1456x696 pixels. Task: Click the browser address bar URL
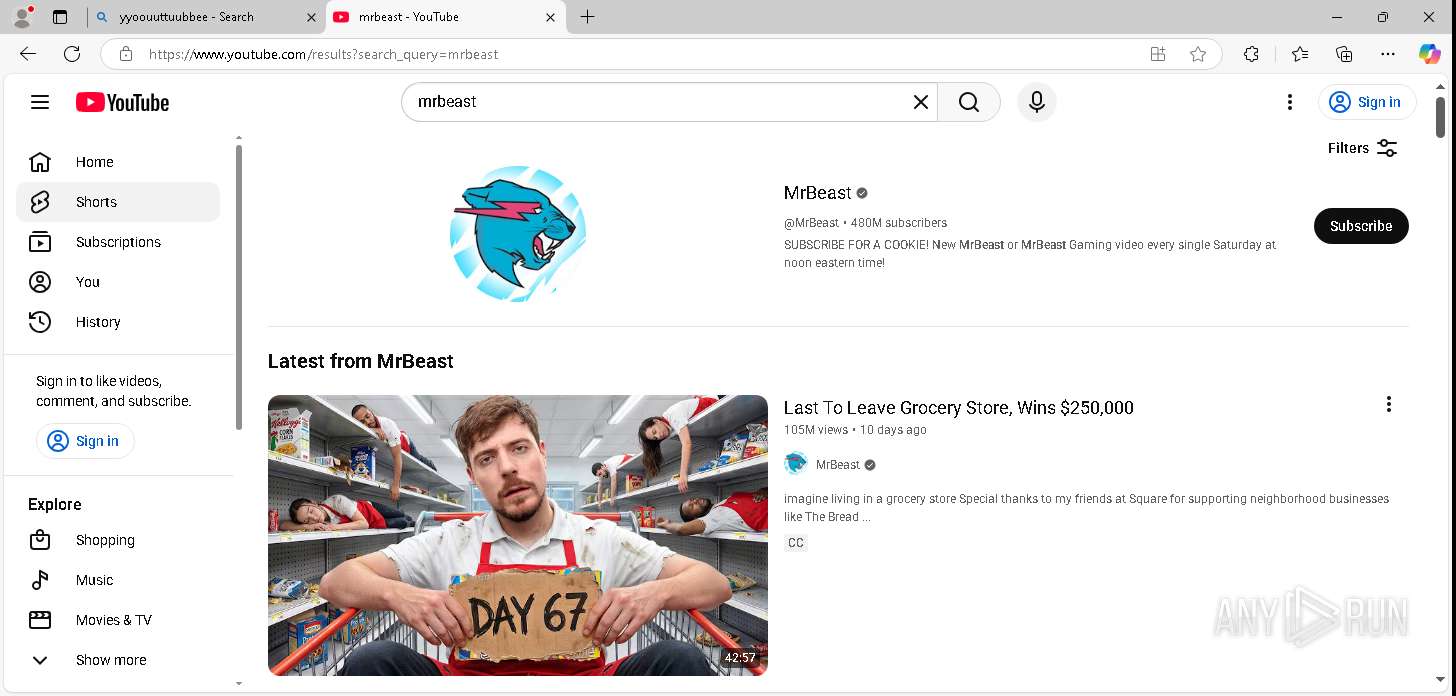coord(323,54)
